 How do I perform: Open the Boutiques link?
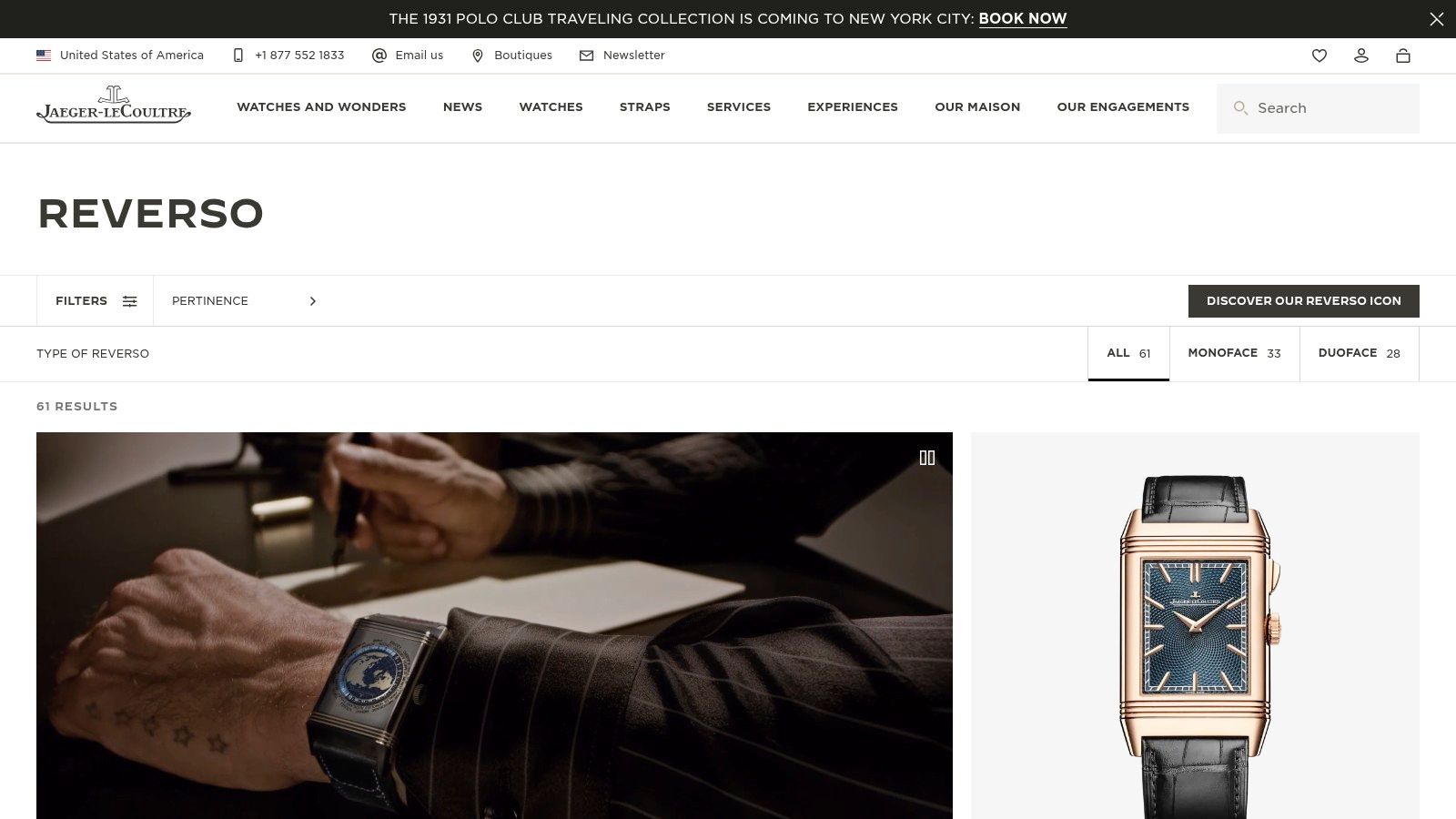(523, 56)
